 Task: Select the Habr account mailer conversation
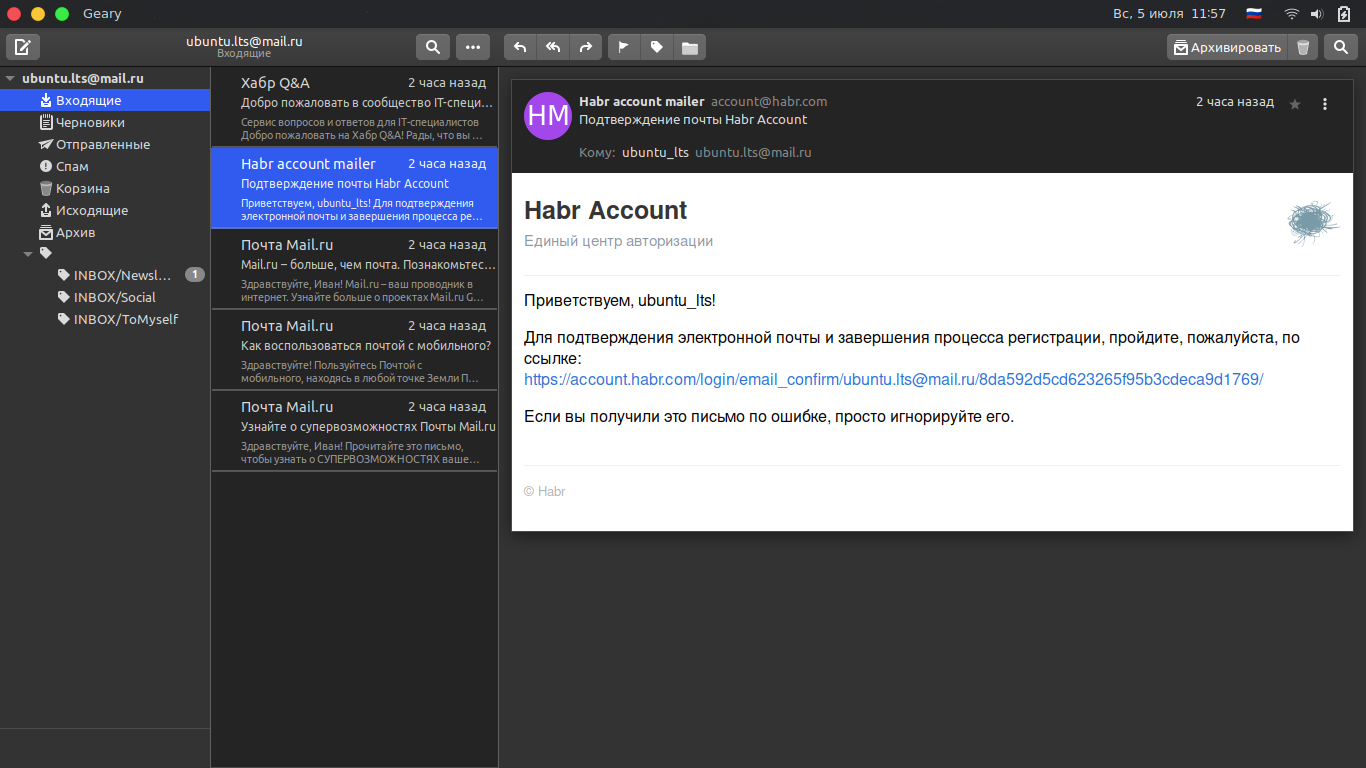(x=354, y=188)
